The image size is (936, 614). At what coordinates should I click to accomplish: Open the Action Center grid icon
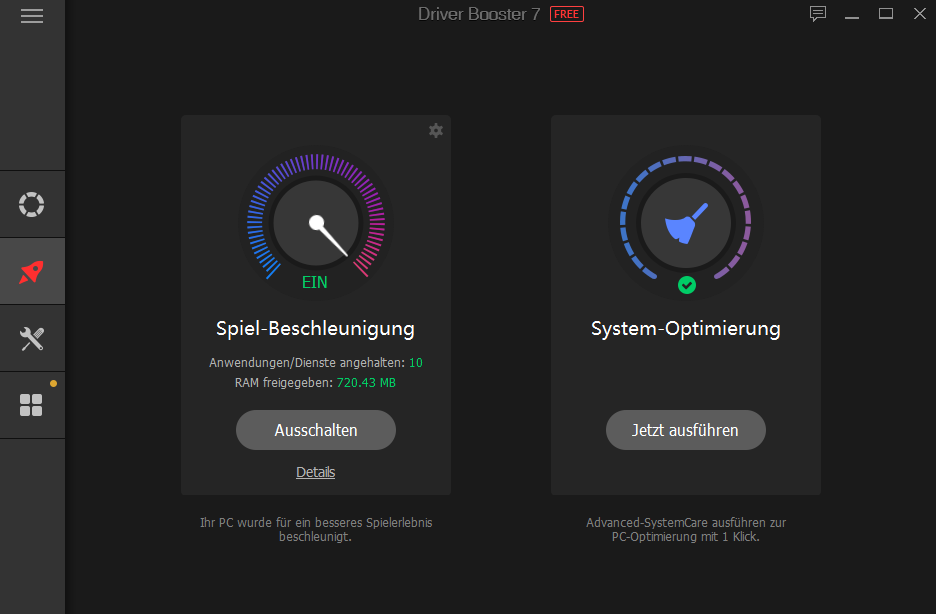click(31, 405)
